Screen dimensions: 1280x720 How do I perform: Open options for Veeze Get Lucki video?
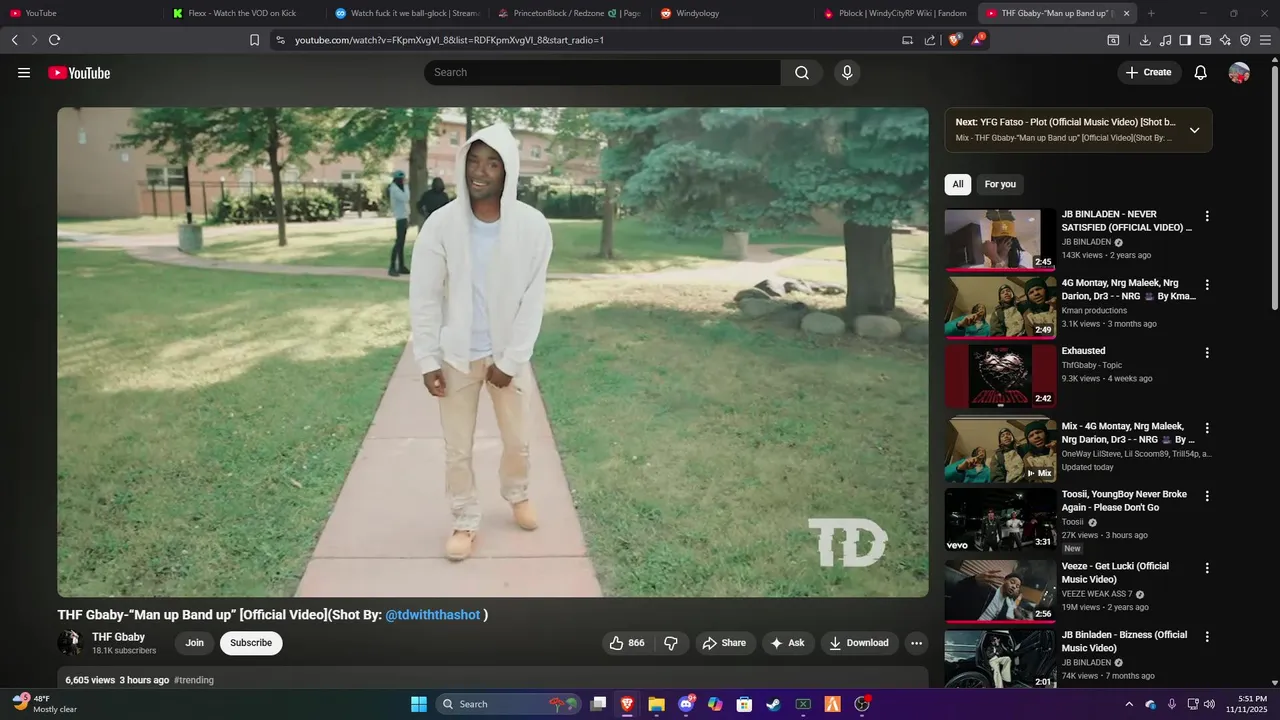point(1207,568)
